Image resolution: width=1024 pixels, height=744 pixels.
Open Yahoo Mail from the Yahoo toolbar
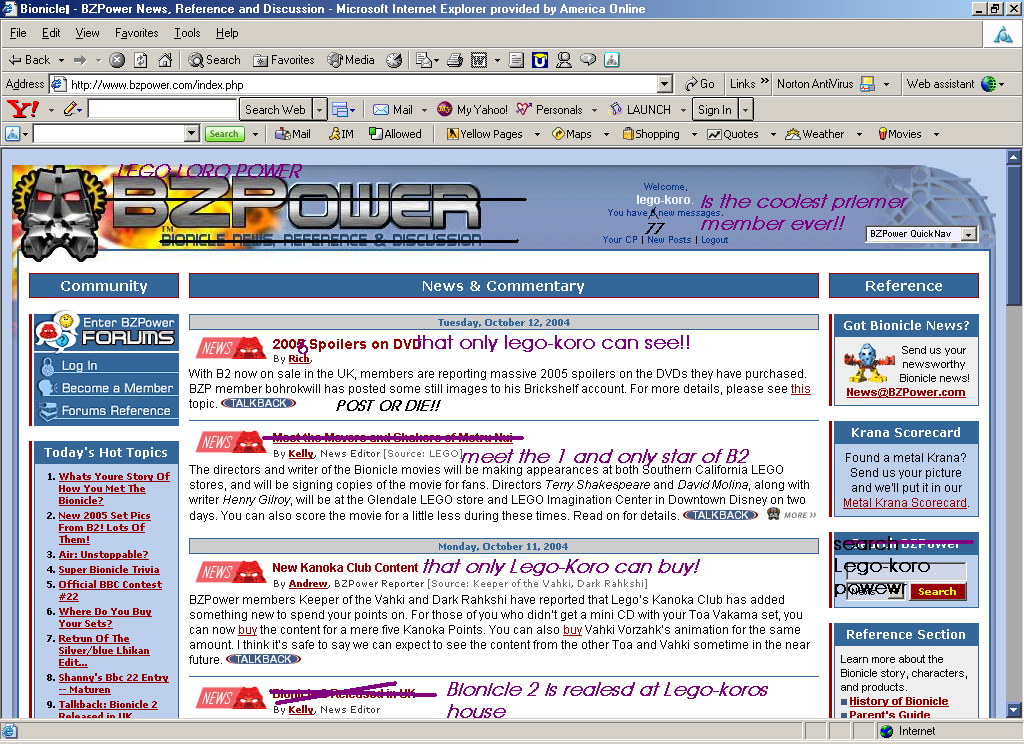coord(393,110)
